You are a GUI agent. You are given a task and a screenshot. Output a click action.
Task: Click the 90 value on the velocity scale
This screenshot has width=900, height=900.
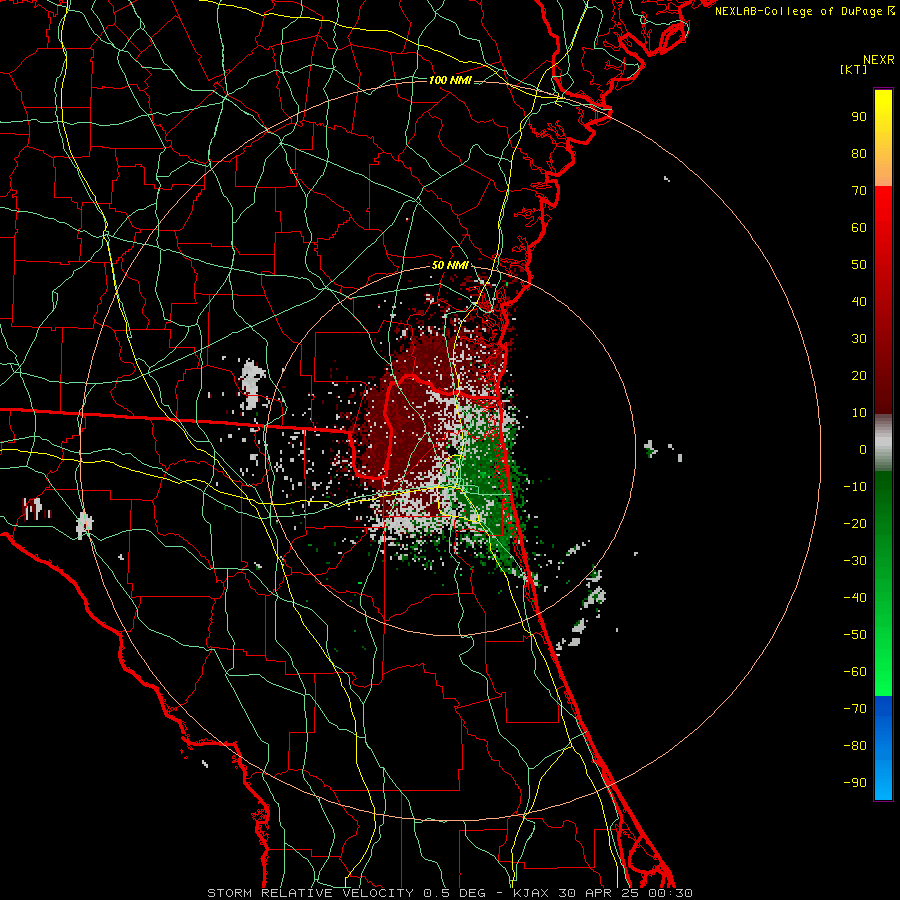pos(859,117)
